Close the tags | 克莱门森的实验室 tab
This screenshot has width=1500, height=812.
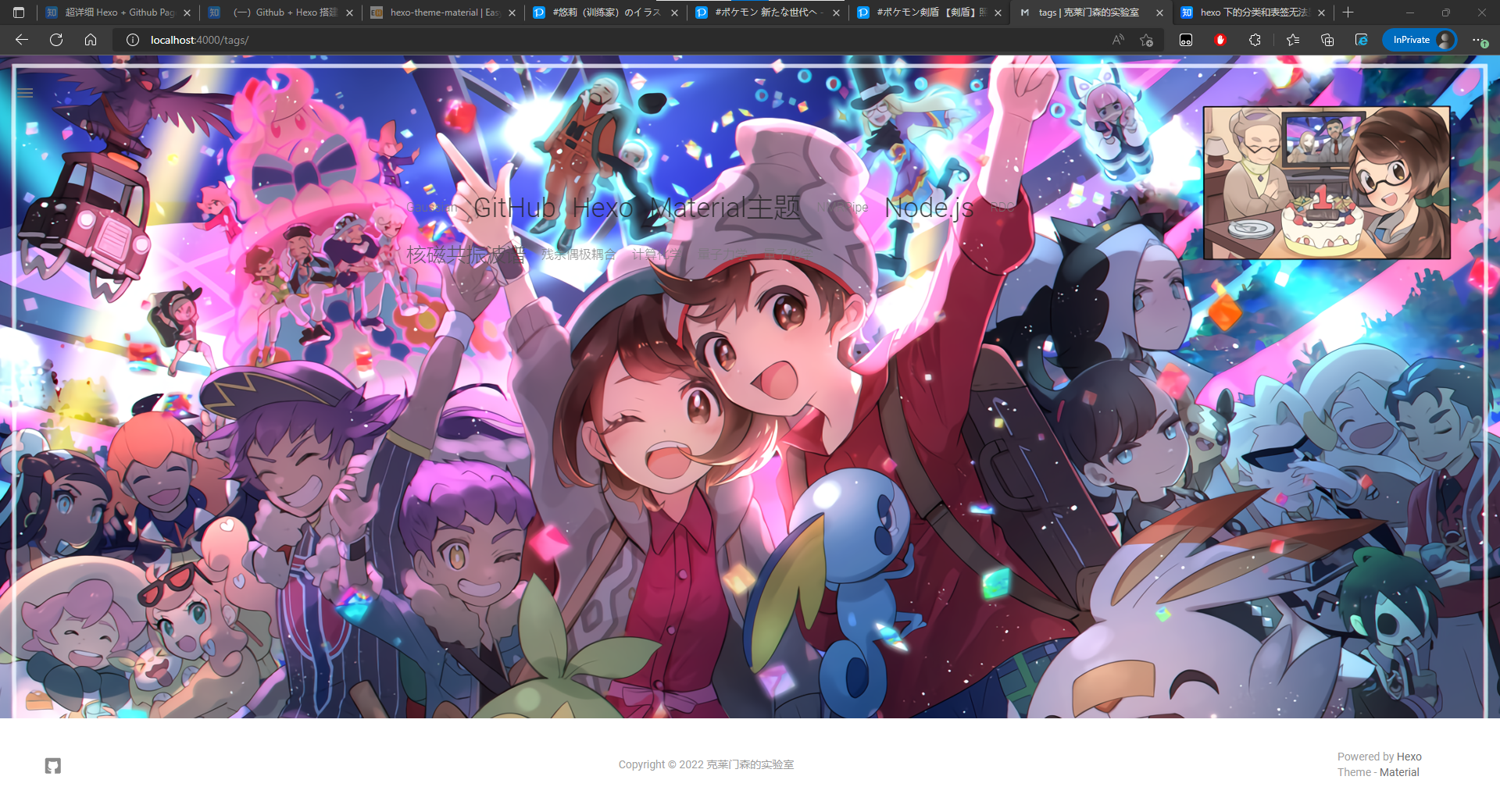tap(1159, 12)
